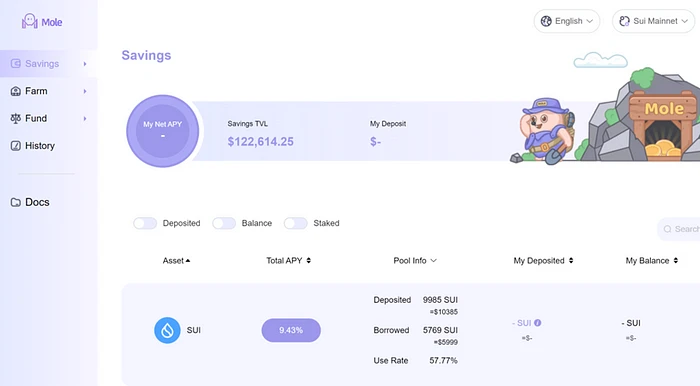Click the Savings wallet icon in sidebar

[x=16, y=63]
